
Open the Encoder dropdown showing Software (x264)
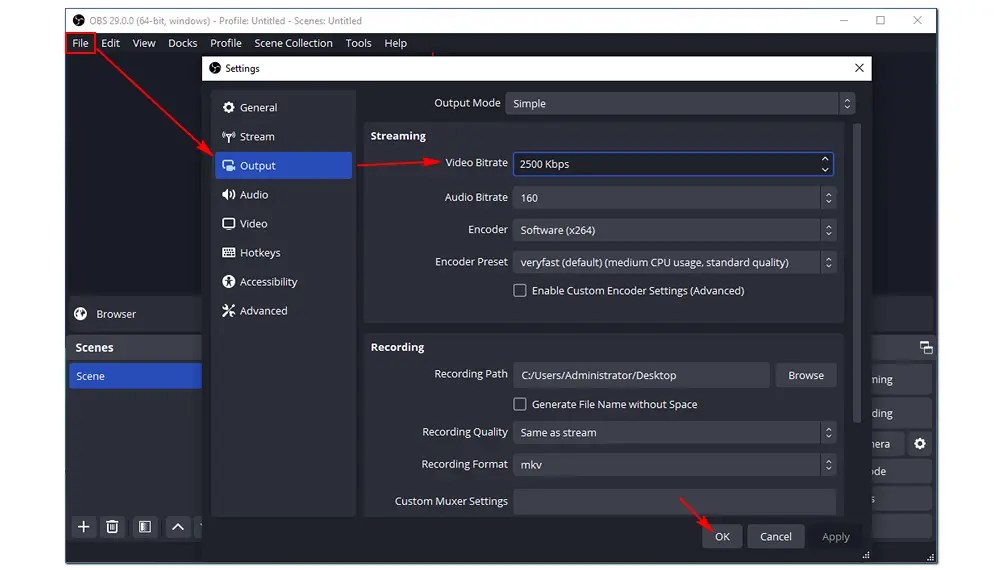click(x=674, y=230)
